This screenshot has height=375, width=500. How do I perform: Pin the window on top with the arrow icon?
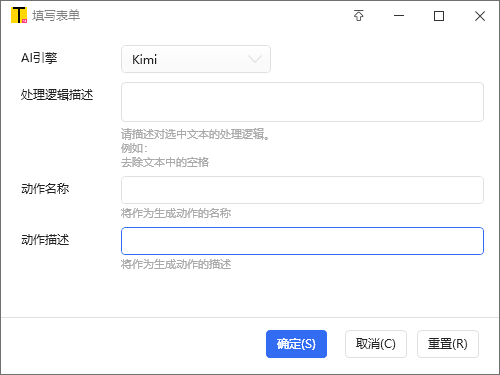(359, 16)
